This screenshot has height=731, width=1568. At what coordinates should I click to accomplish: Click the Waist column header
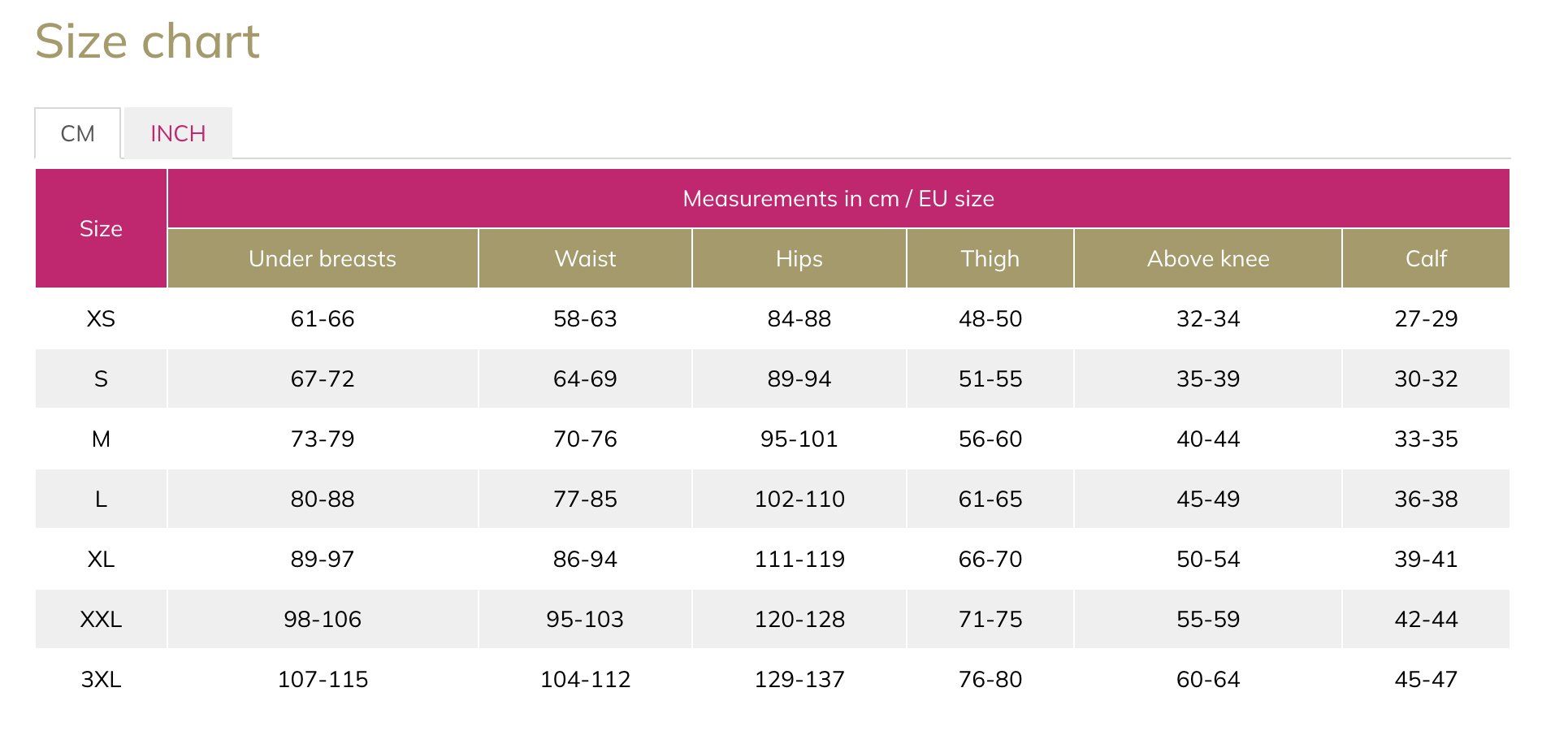tap(585, 258)
